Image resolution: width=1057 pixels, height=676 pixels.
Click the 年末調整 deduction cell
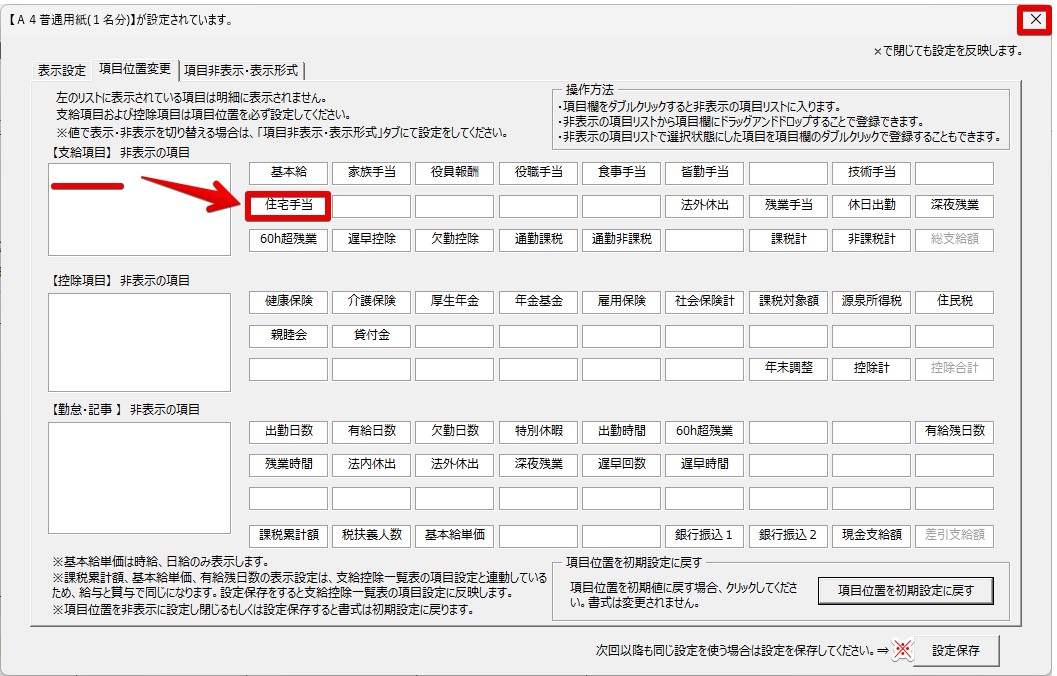tap(788, 368)
